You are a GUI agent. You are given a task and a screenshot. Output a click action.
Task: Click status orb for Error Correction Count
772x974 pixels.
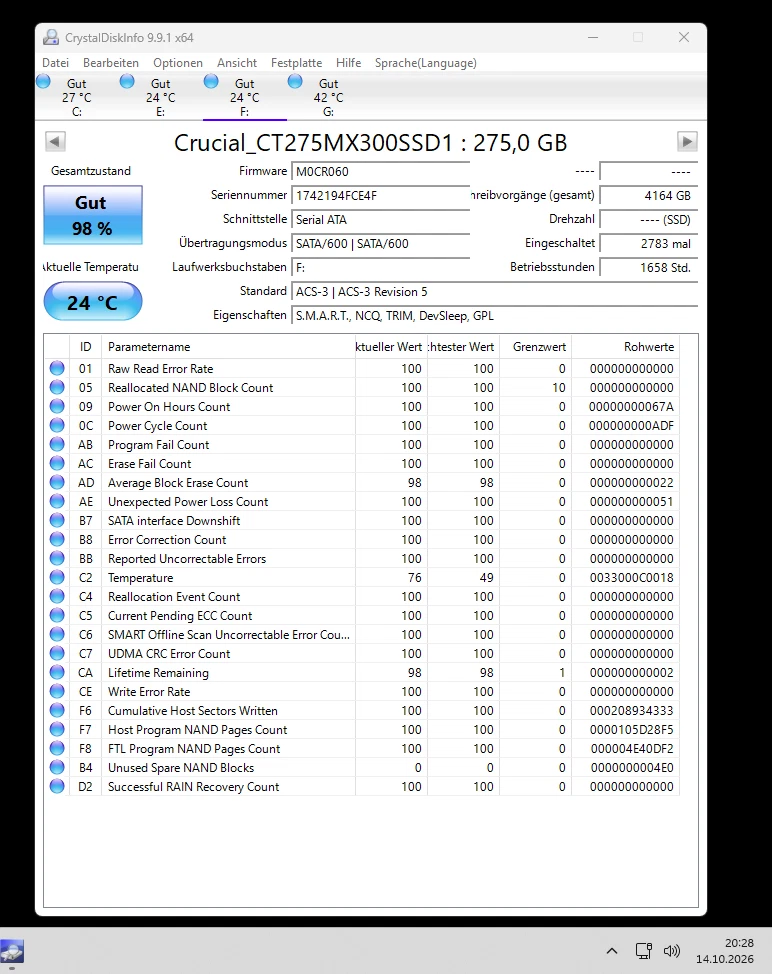point(57,539)
